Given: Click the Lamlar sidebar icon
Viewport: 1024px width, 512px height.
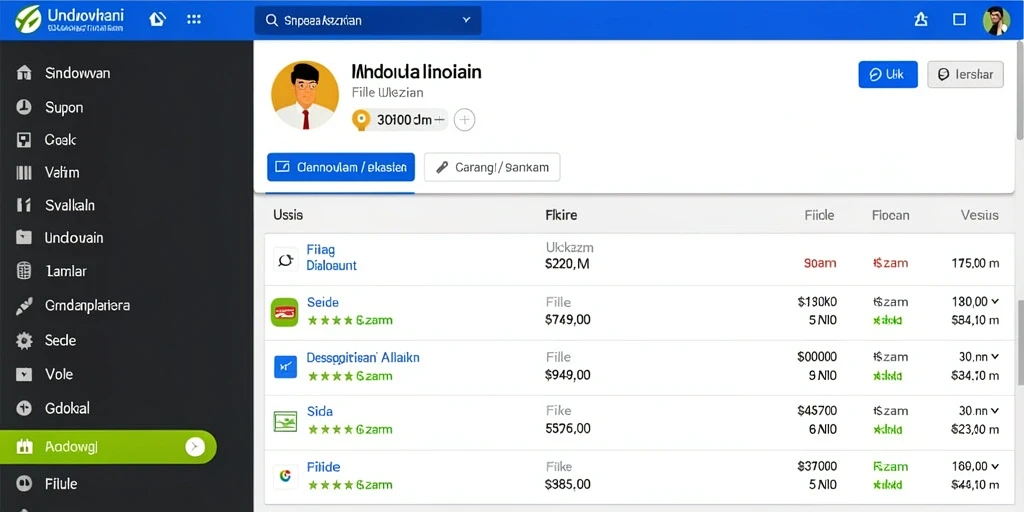Looking at the screenshot, I should point(24,271).
